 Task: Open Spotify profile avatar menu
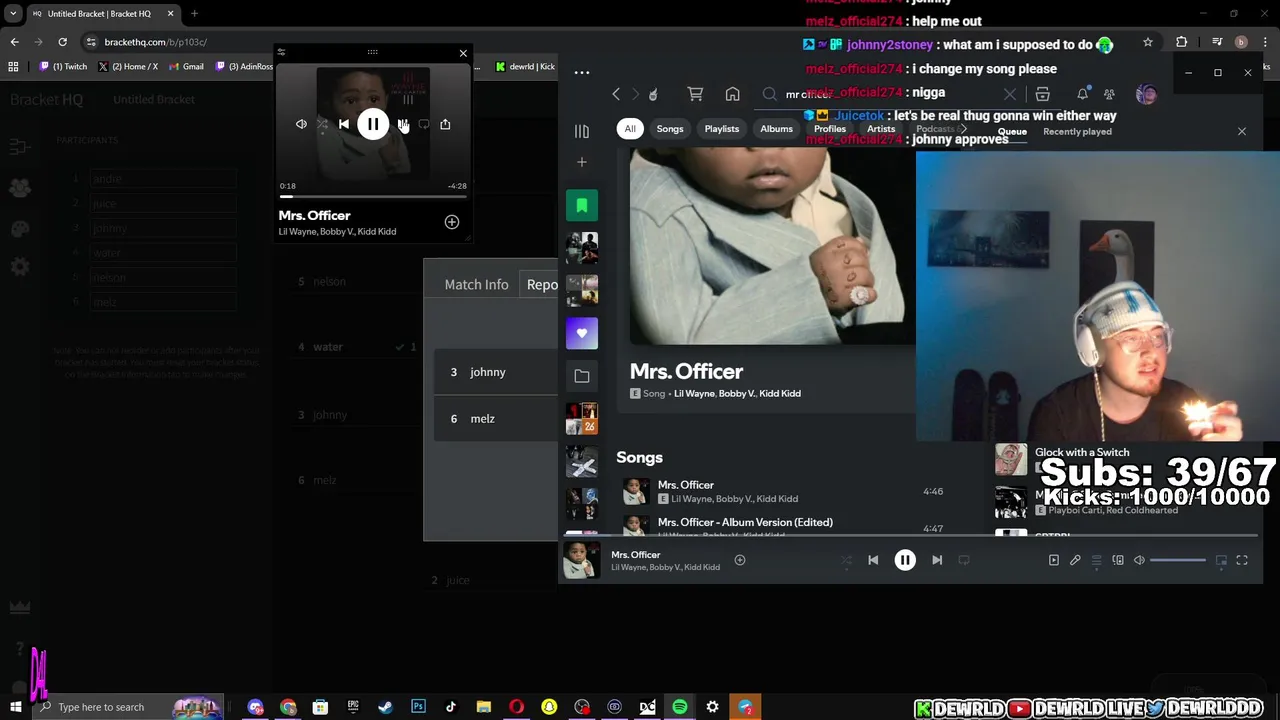pyautogui.click(x=1146, y=94)
